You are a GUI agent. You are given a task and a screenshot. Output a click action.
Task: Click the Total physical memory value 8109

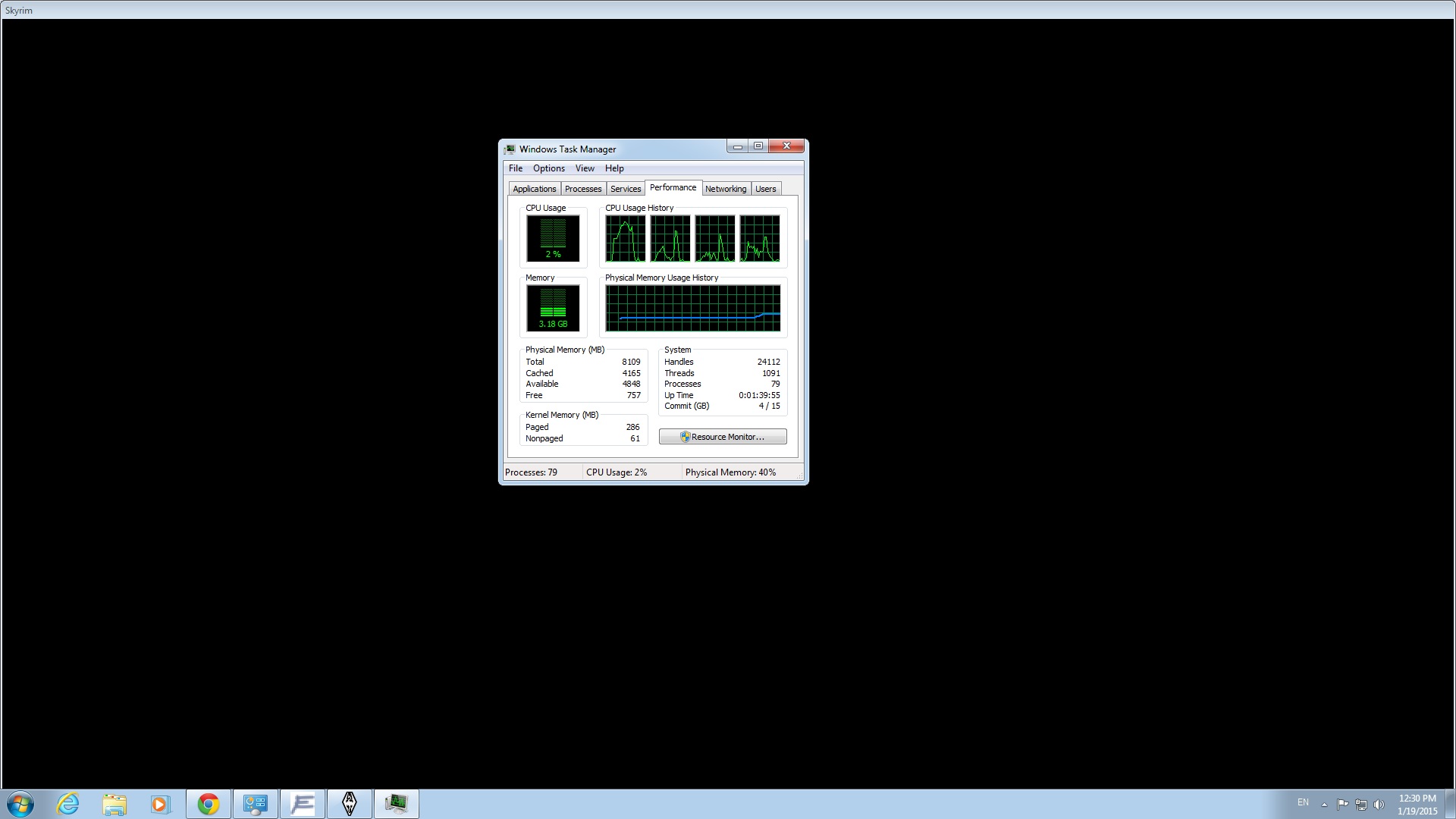tap(631, 362)
